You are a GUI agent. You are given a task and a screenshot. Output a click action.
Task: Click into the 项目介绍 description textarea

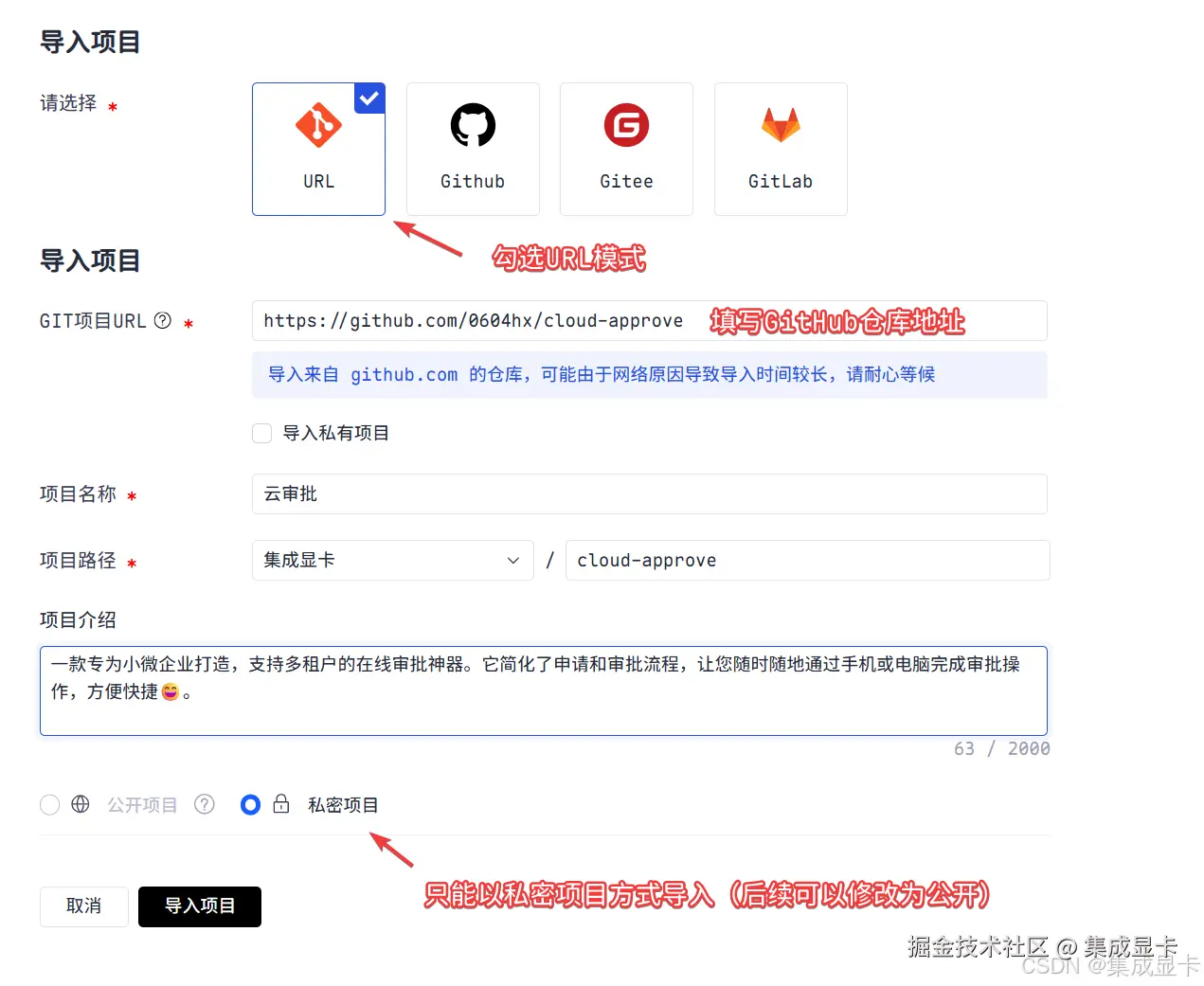544,690
